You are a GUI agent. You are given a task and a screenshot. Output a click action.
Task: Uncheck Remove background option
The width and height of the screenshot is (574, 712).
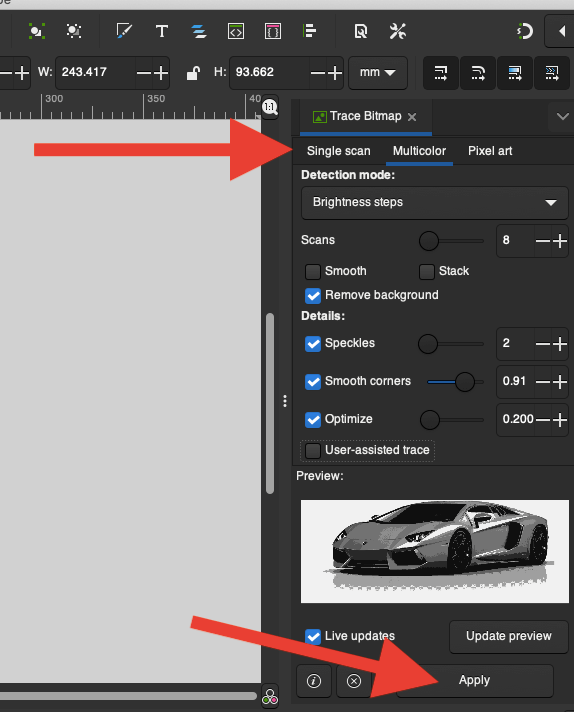coord(313,296)
